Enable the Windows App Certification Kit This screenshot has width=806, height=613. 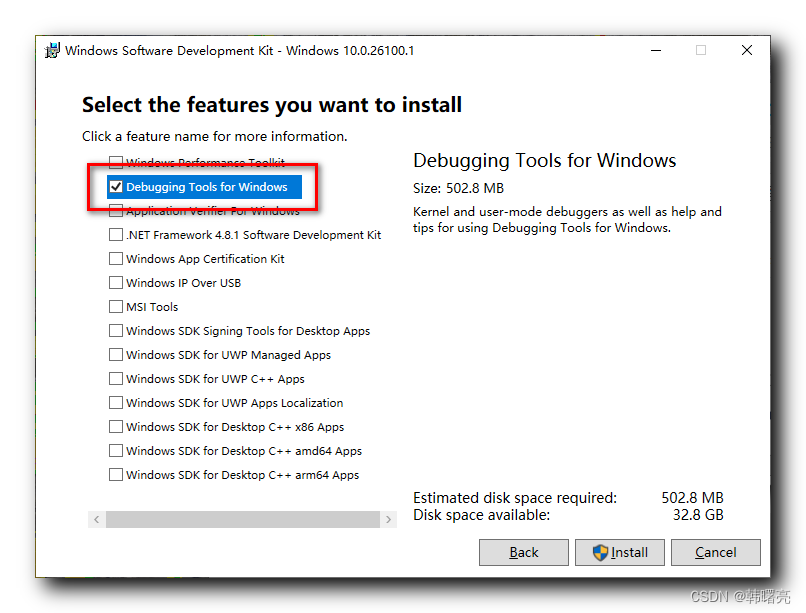[116, 259]
